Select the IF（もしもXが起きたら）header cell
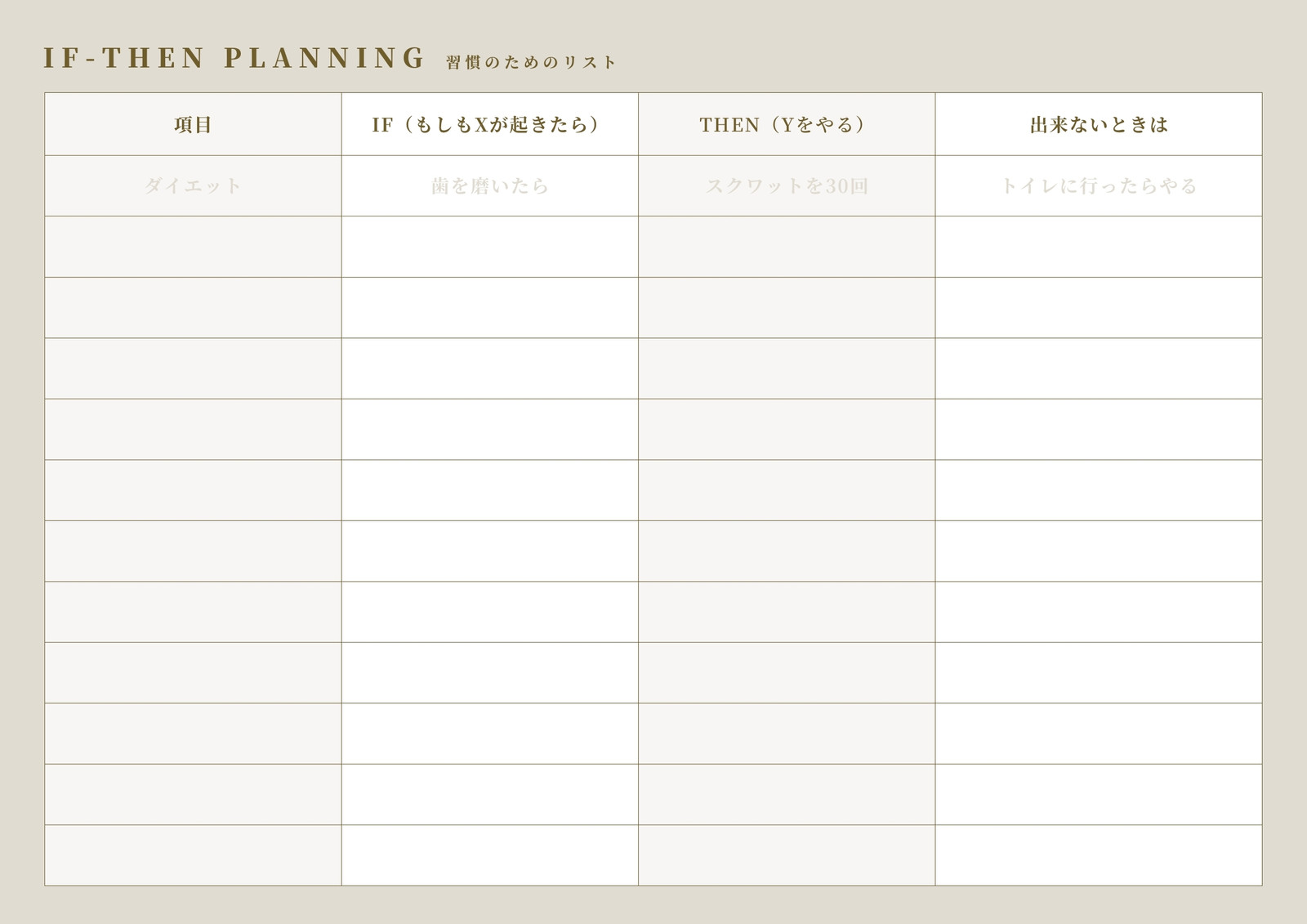This screenshot has height=924, width=1307. (490, 124)
